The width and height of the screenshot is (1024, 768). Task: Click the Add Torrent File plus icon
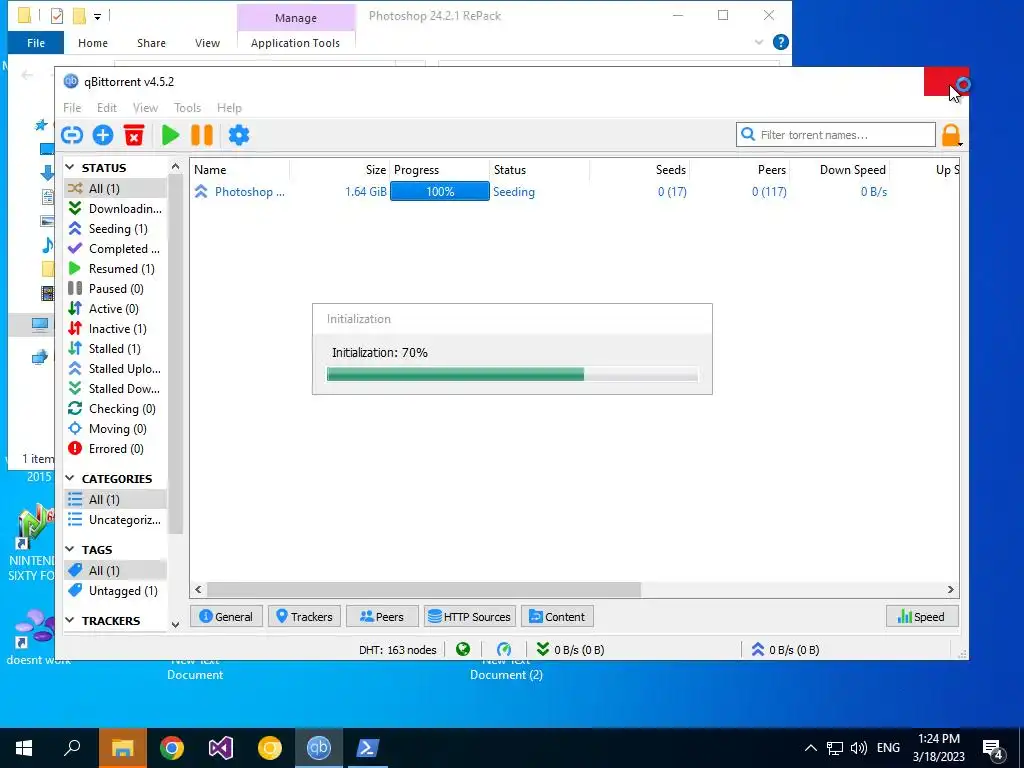pos(103,135)
